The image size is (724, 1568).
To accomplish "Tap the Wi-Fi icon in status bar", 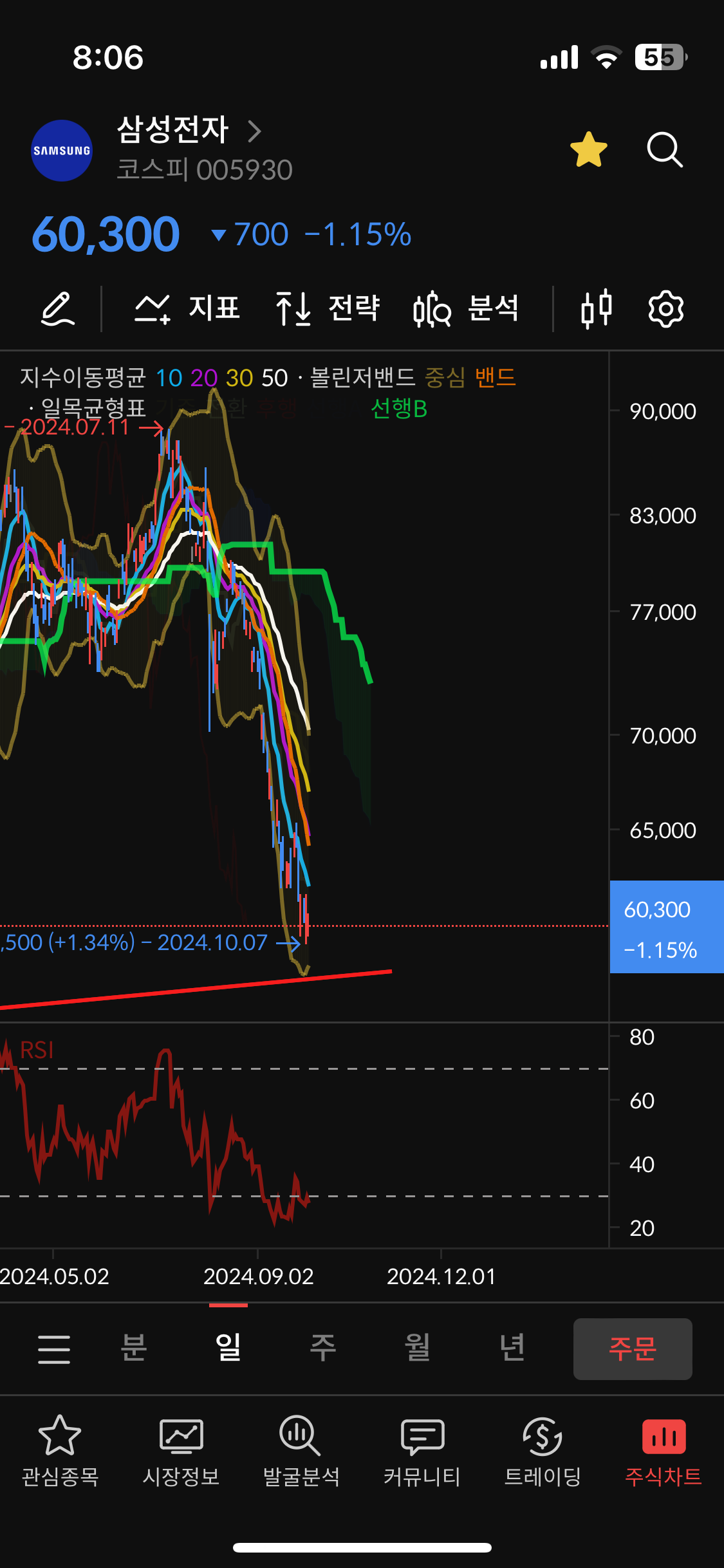I will [x=606, y=57].
